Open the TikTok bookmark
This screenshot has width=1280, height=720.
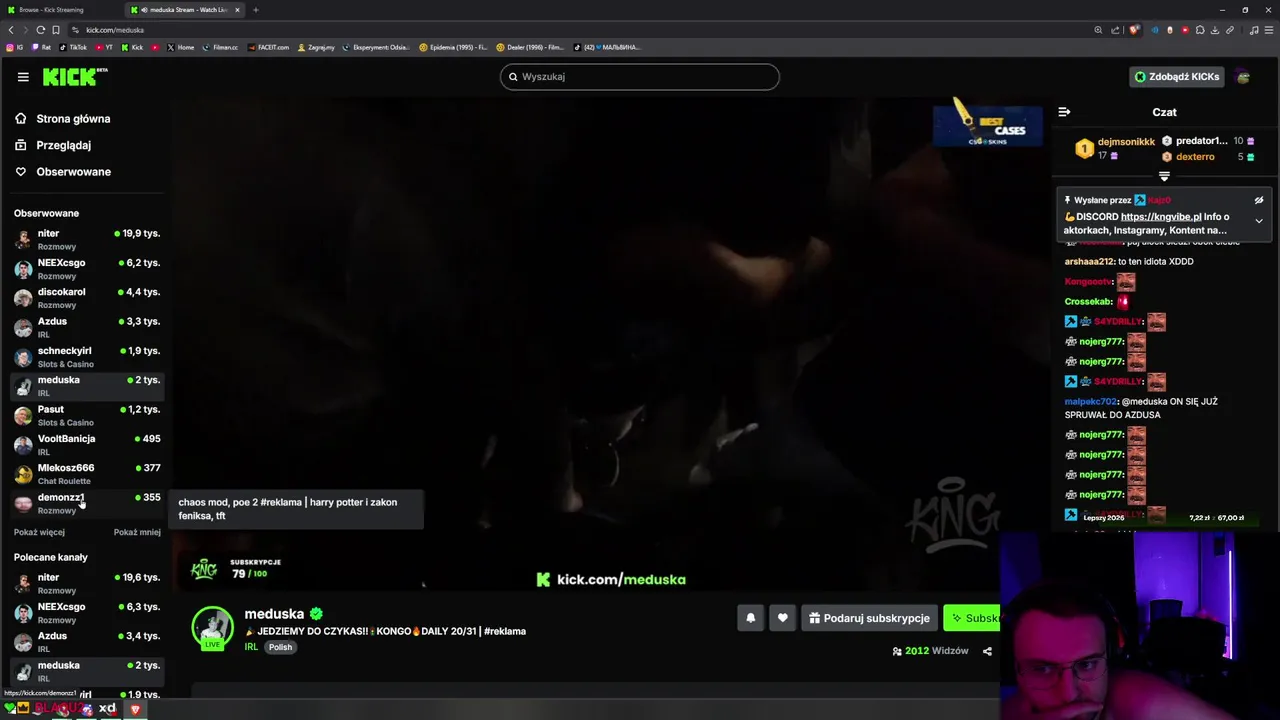point(73,47)
